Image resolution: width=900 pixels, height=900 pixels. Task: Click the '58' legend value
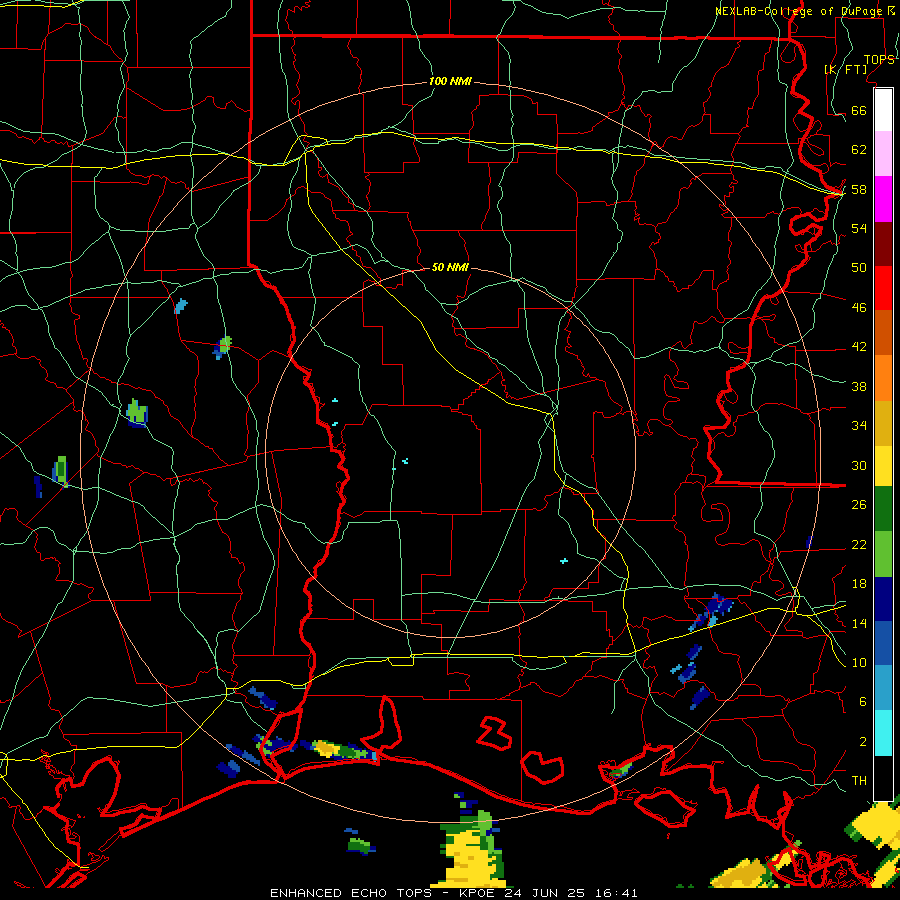[x=859, y=189]
